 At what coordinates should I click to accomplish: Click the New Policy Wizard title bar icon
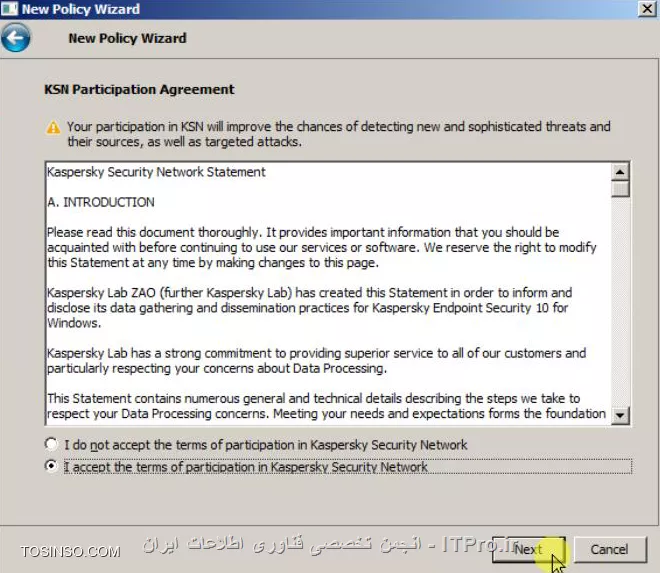[x=9, y=9]
